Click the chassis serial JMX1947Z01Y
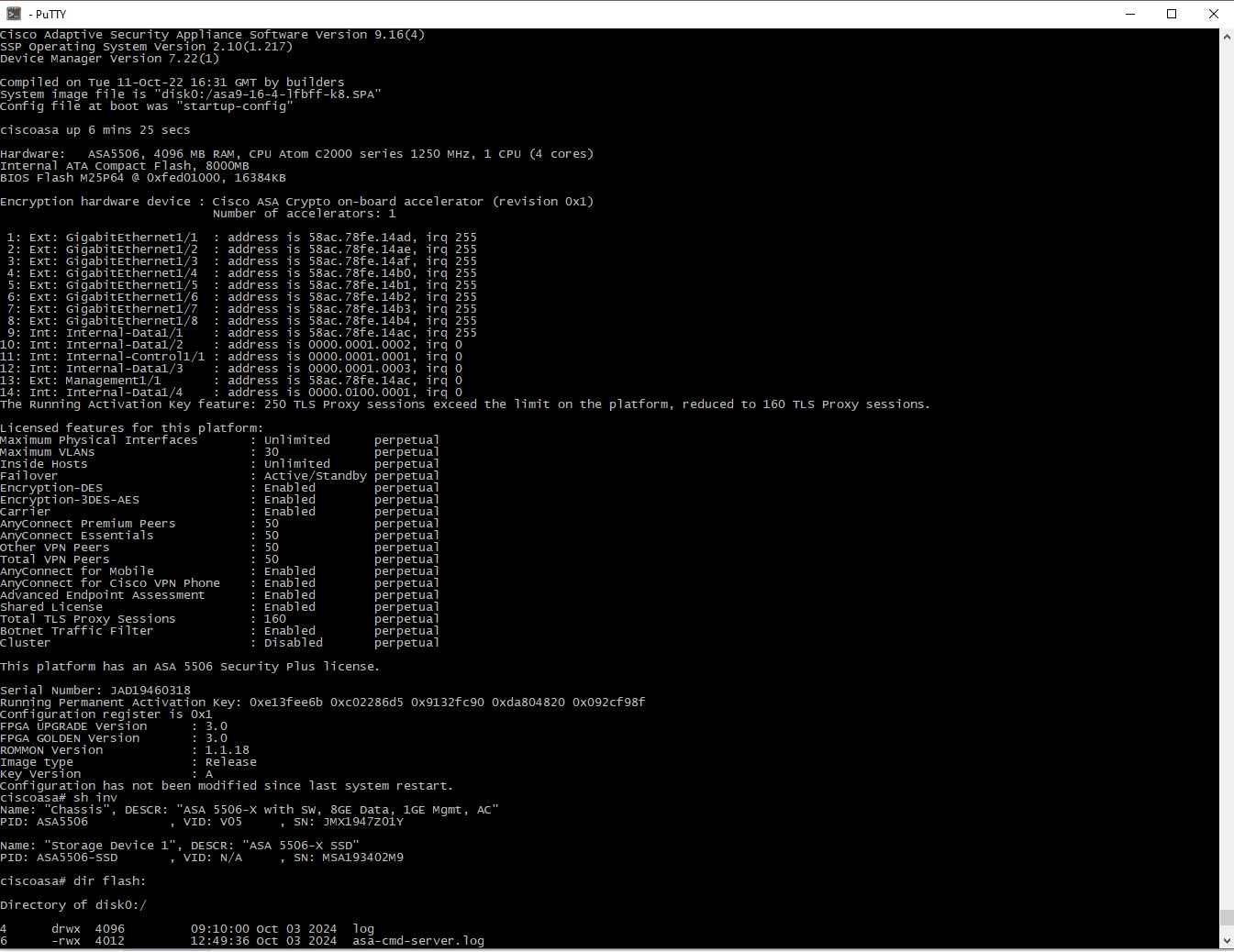Screen dimensions: 1234x952 click(x=363, y=822)
